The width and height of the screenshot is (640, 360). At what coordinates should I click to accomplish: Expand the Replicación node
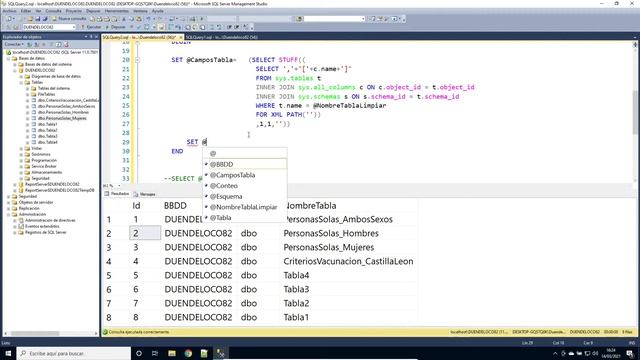coord(9,208)
